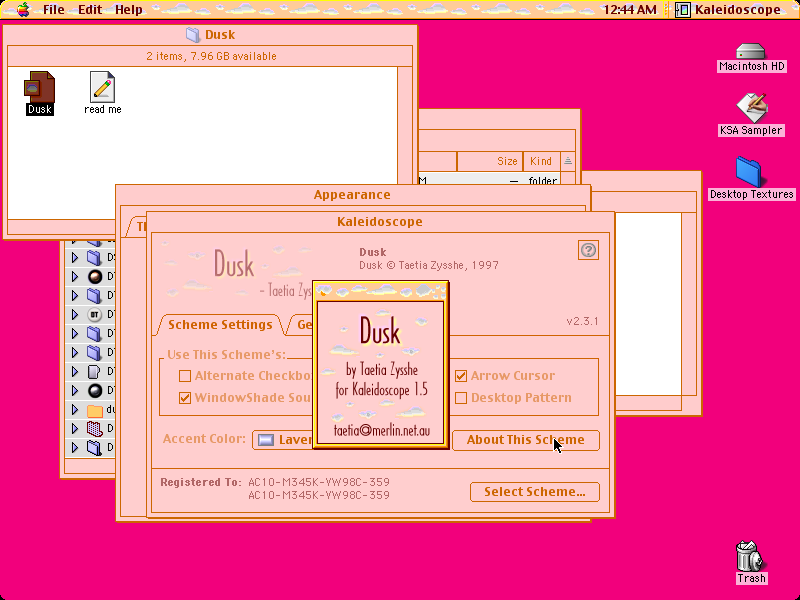Select the grey document icon in the list

coord(94,371)
